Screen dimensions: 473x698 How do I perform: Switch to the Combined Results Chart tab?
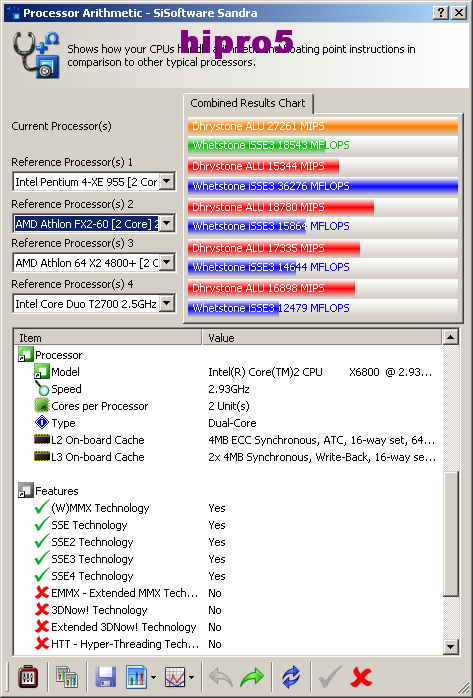tap(248, 103)
